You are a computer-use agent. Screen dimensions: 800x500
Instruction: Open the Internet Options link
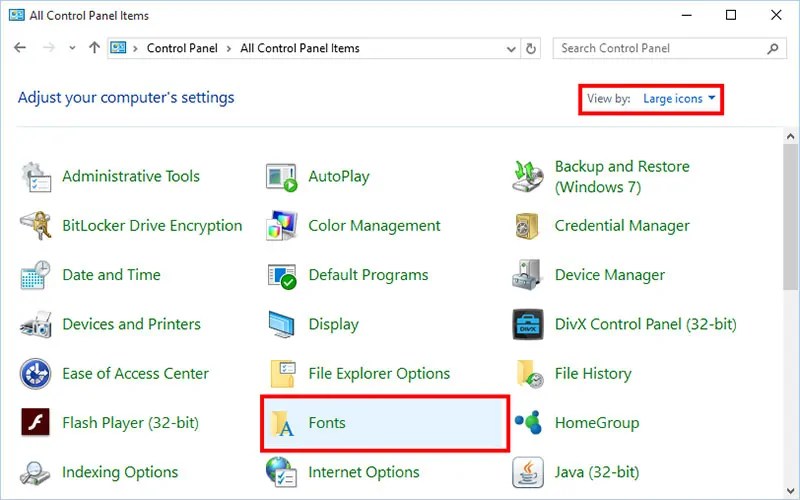coord(364,472)
